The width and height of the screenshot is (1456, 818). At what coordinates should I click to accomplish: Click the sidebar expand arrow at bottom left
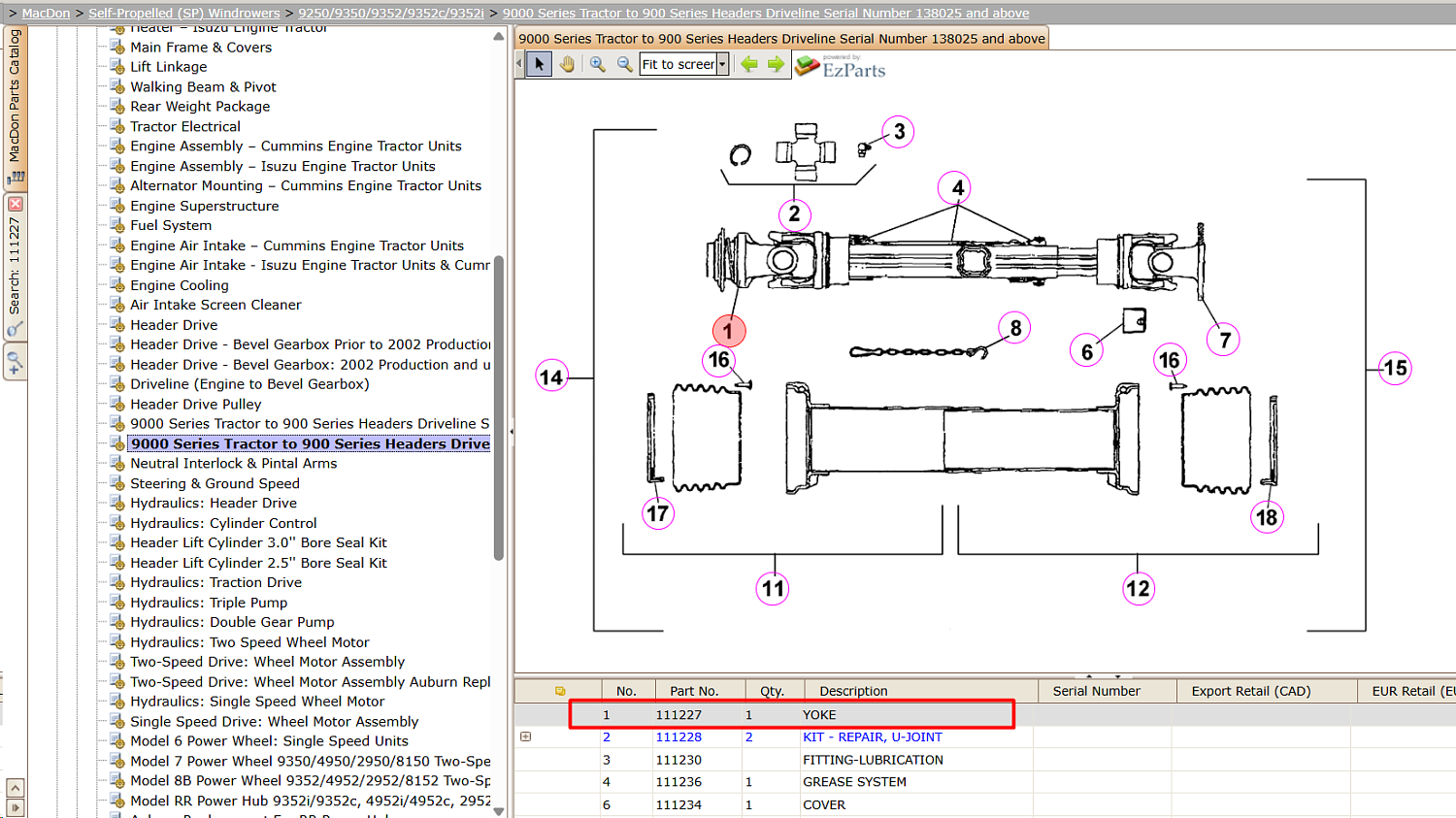point(15,807)
